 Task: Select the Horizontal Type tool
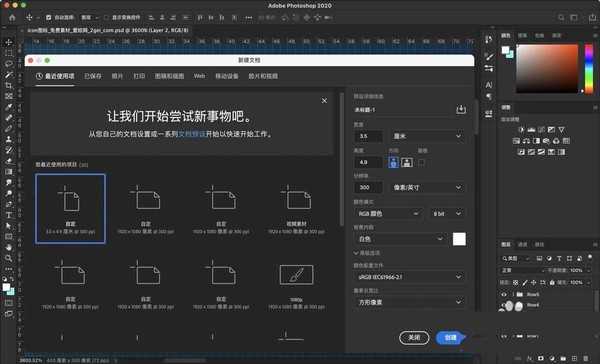(8, 215)
